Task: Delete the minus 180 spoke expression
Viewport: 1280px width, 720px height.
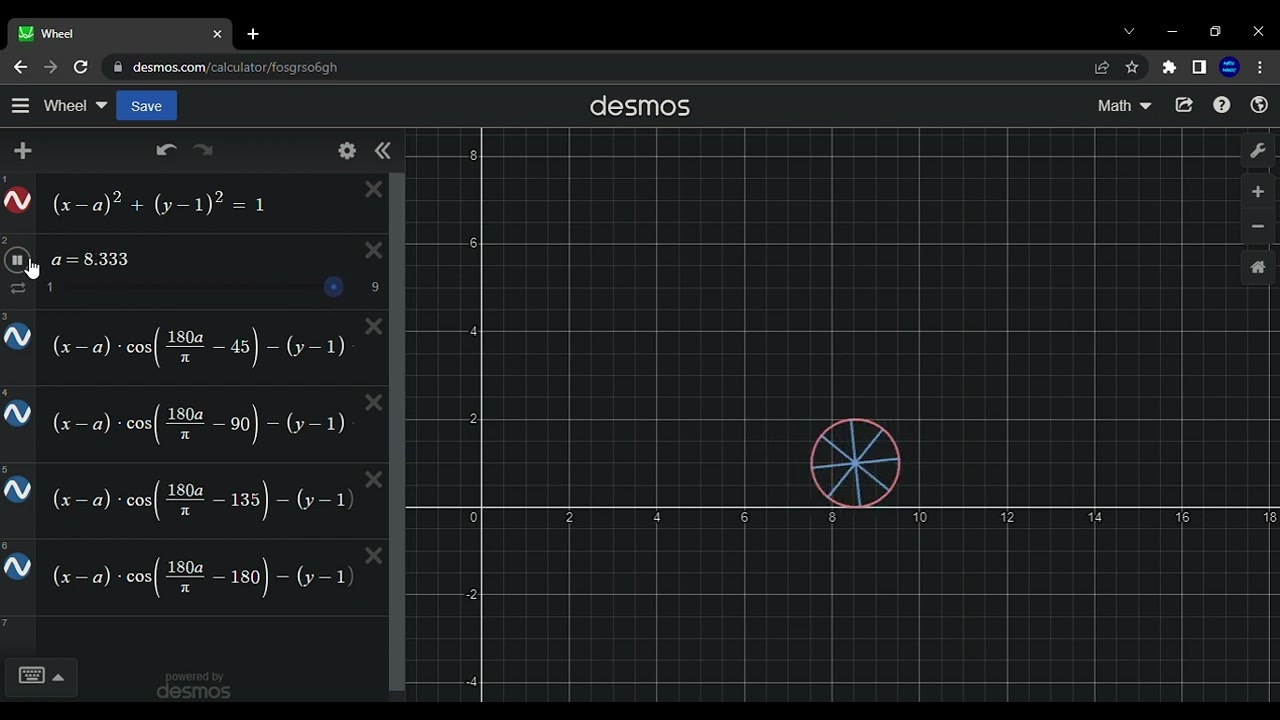Action: pos(374,556)
